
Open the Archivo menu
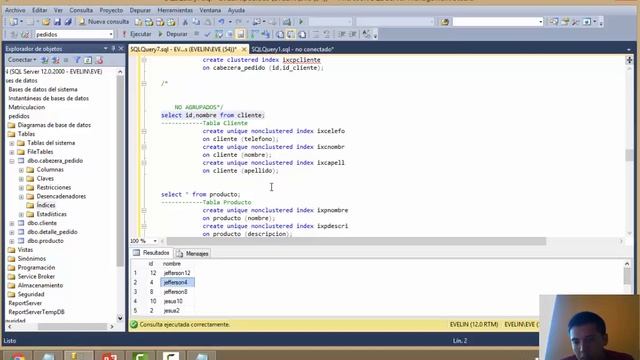tap(15, 10)
